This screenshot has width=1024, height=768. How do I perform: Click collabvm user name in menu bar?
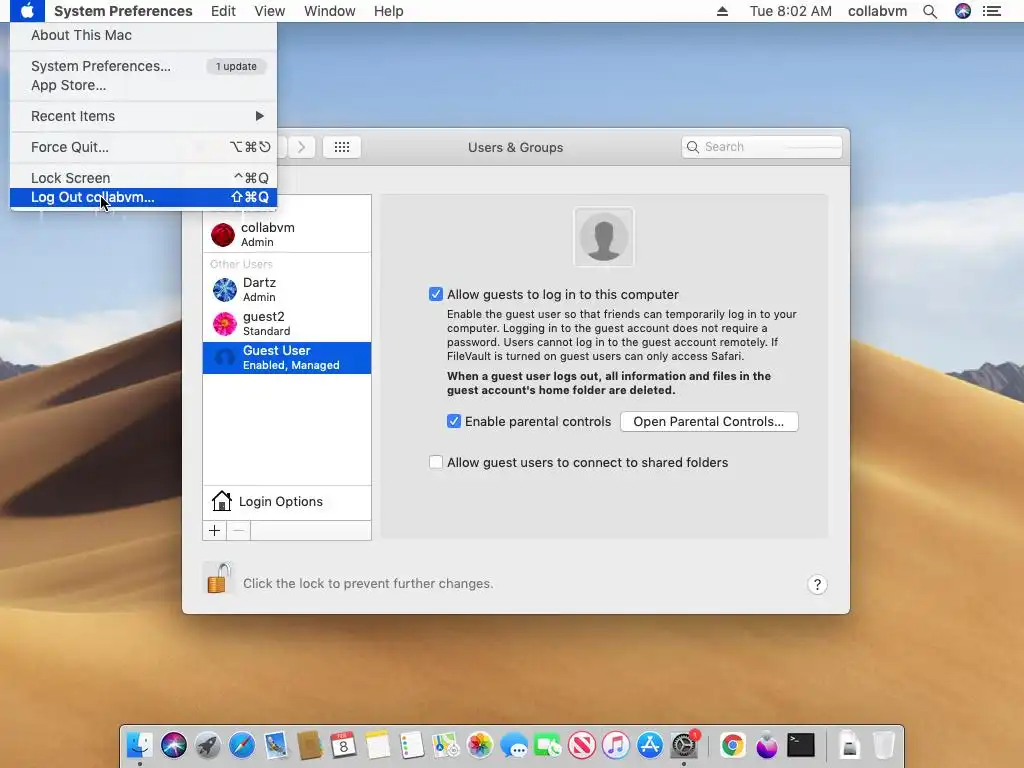pyautogui.click(x=877, y=11)
